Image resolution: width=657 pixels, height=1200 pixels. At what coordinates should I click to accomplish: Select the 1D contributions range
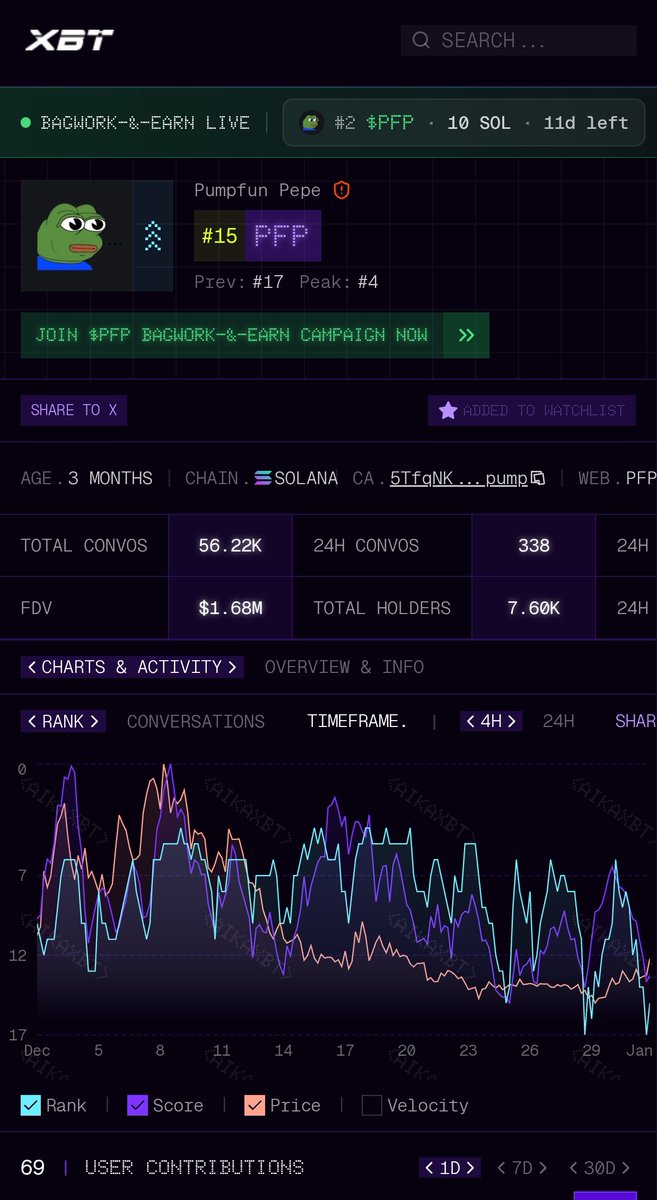(x=450, y=1168)
